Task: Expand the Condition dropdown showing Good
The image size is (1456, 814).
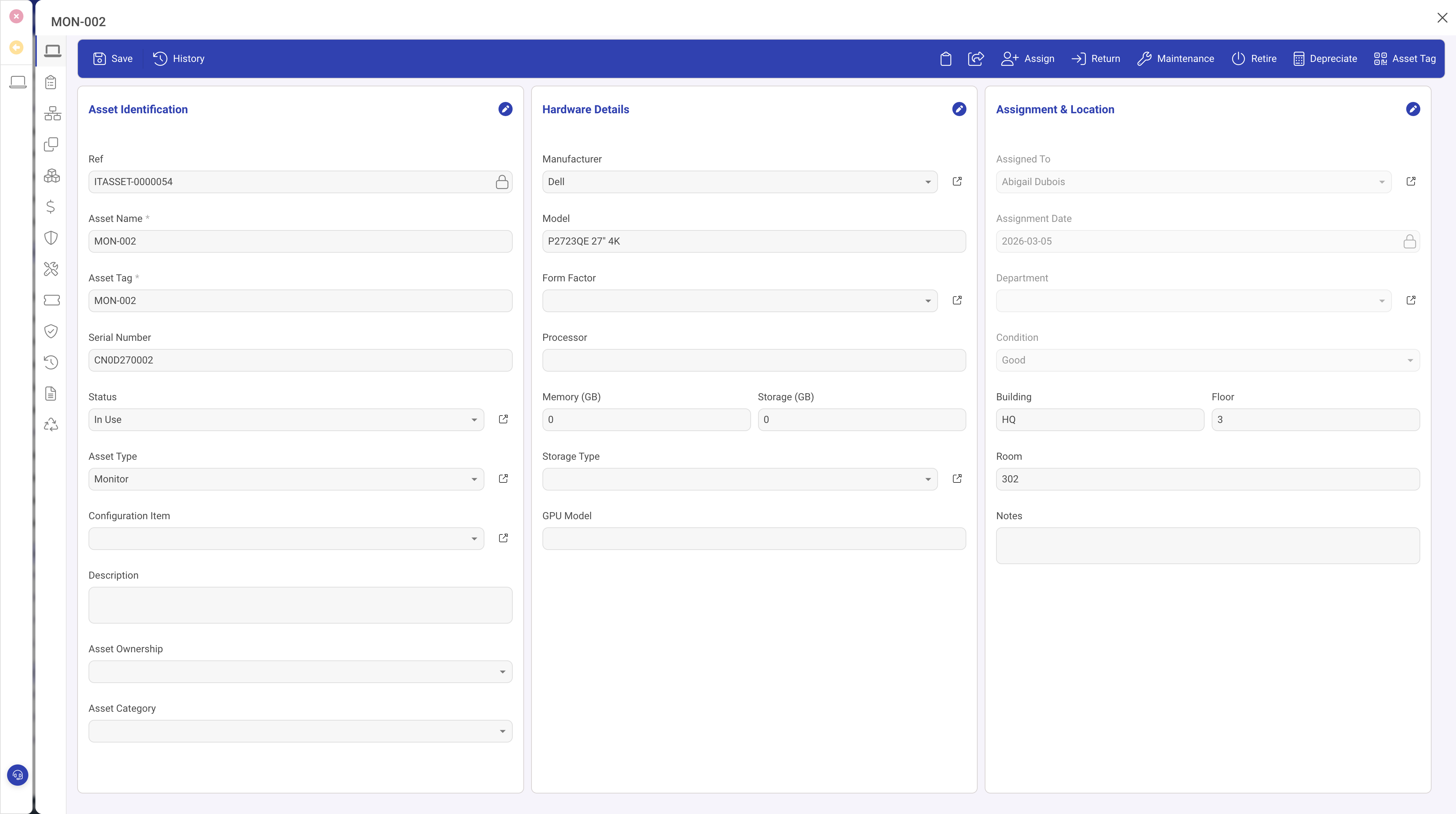Action: pos(1411,360)
